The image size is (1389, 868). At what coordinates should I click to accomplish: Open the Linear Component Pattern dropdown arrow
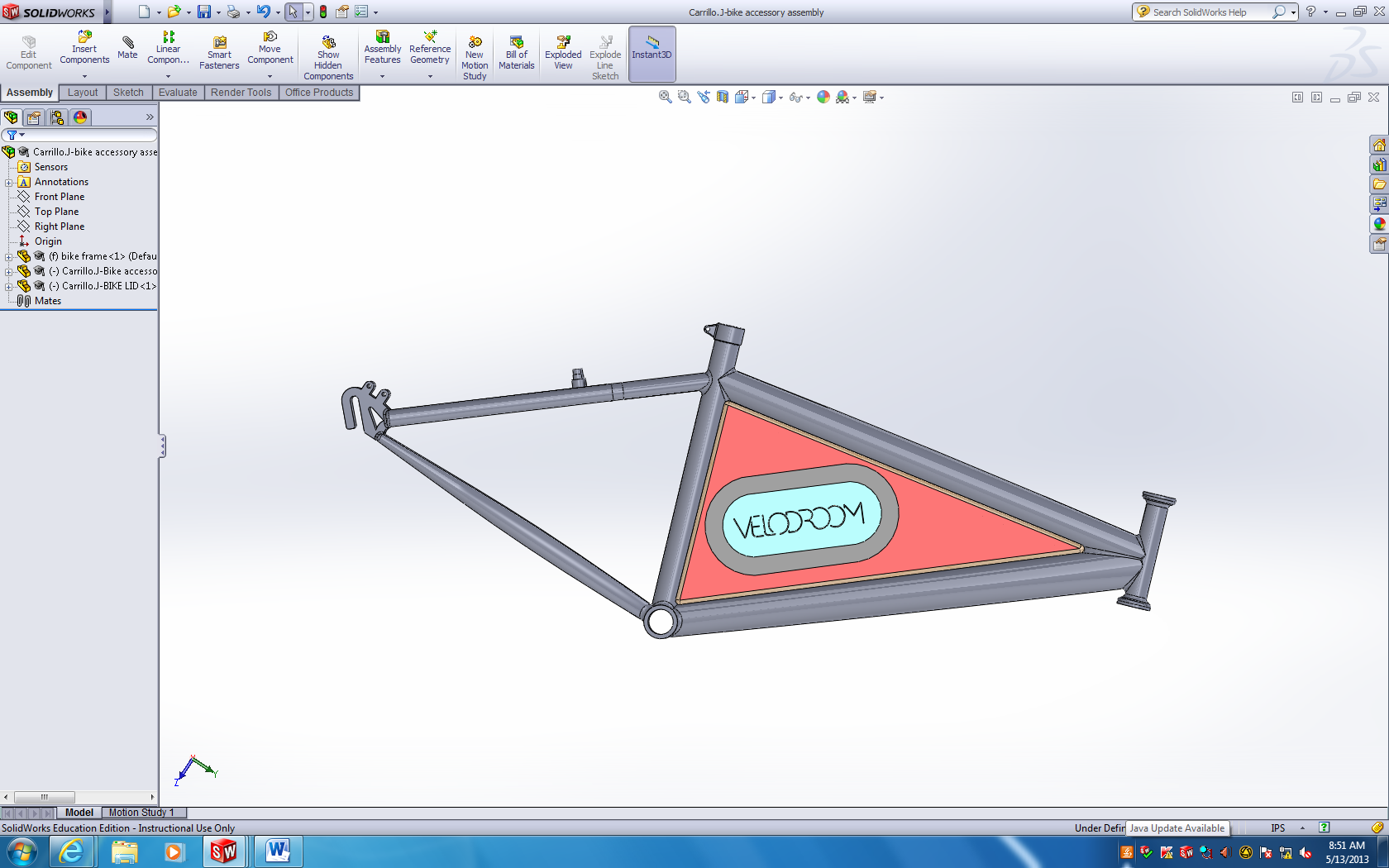[x=168, y=76]
